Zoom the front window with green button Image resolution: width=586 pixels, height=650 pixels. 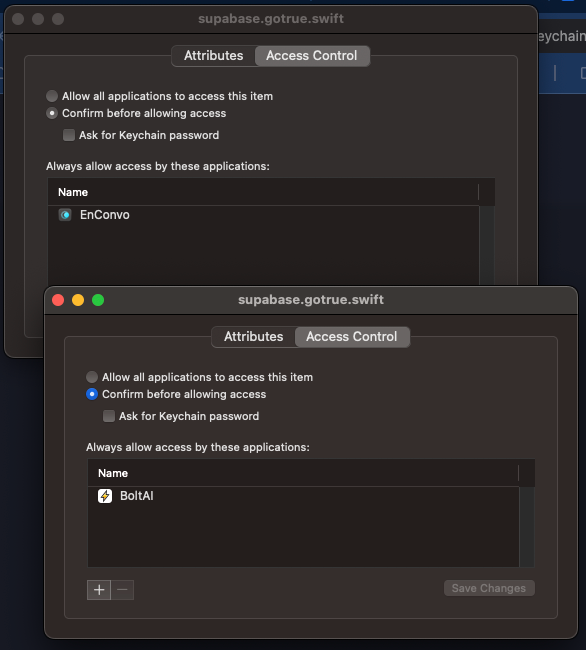pyautogui.click(x=98, y=300)
